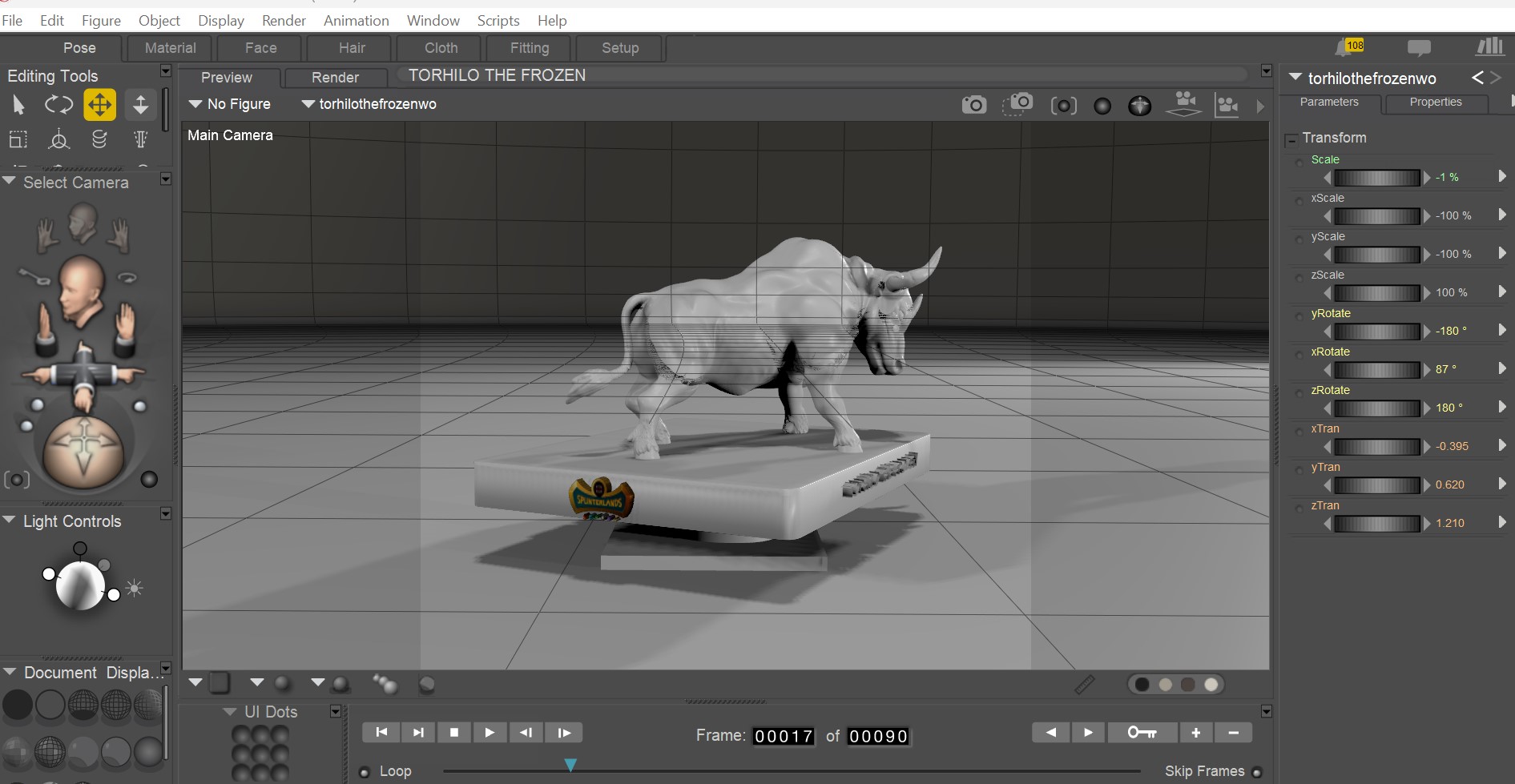Toggle the Skip Frames option
1515x784 pixels.
click(1256, 772)
